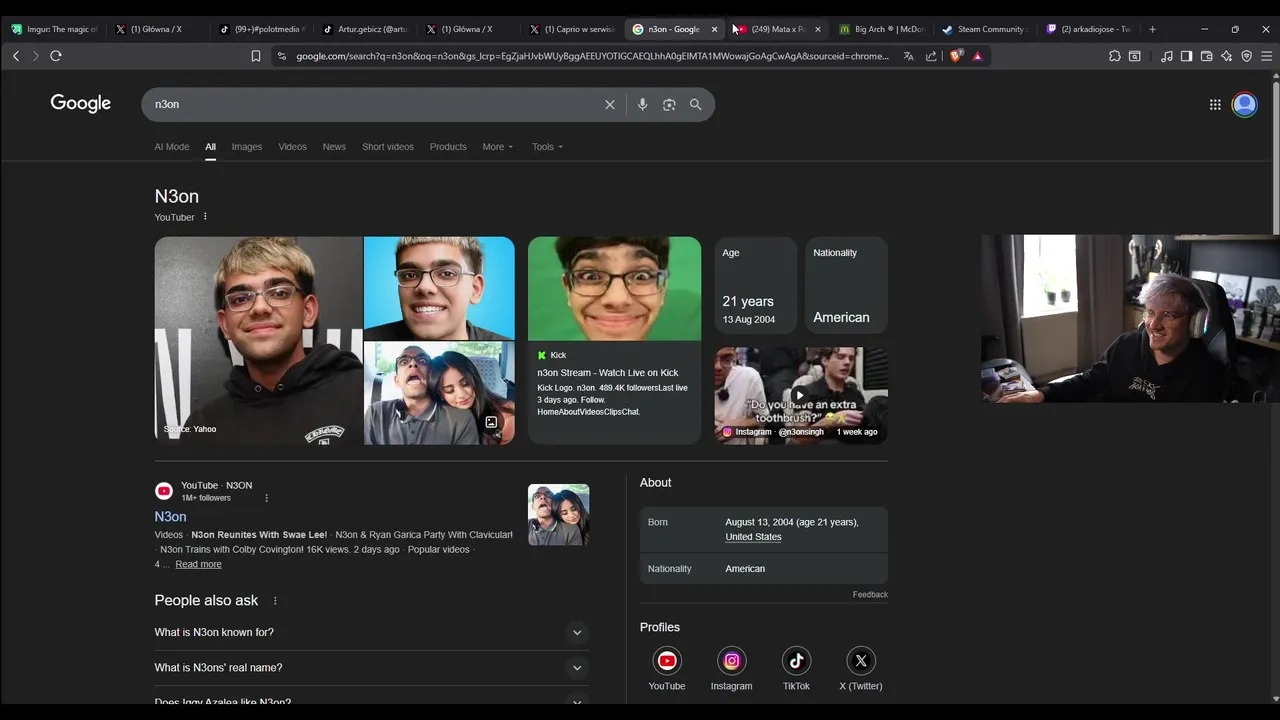Open the YouTube result couple thumbnail
Image resolution: width=1280 pixels, height=720 pixels.
tap(558, 514)
